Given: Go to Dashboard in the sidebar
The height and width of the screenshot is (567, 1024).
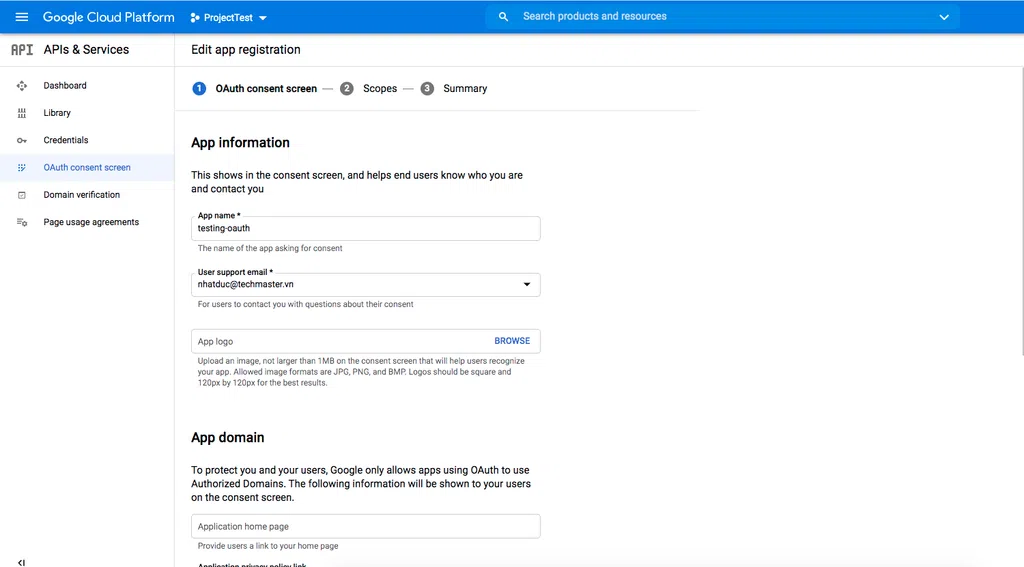Looking at the screenshot, I should pyautogui.click(x=87, y=86).
